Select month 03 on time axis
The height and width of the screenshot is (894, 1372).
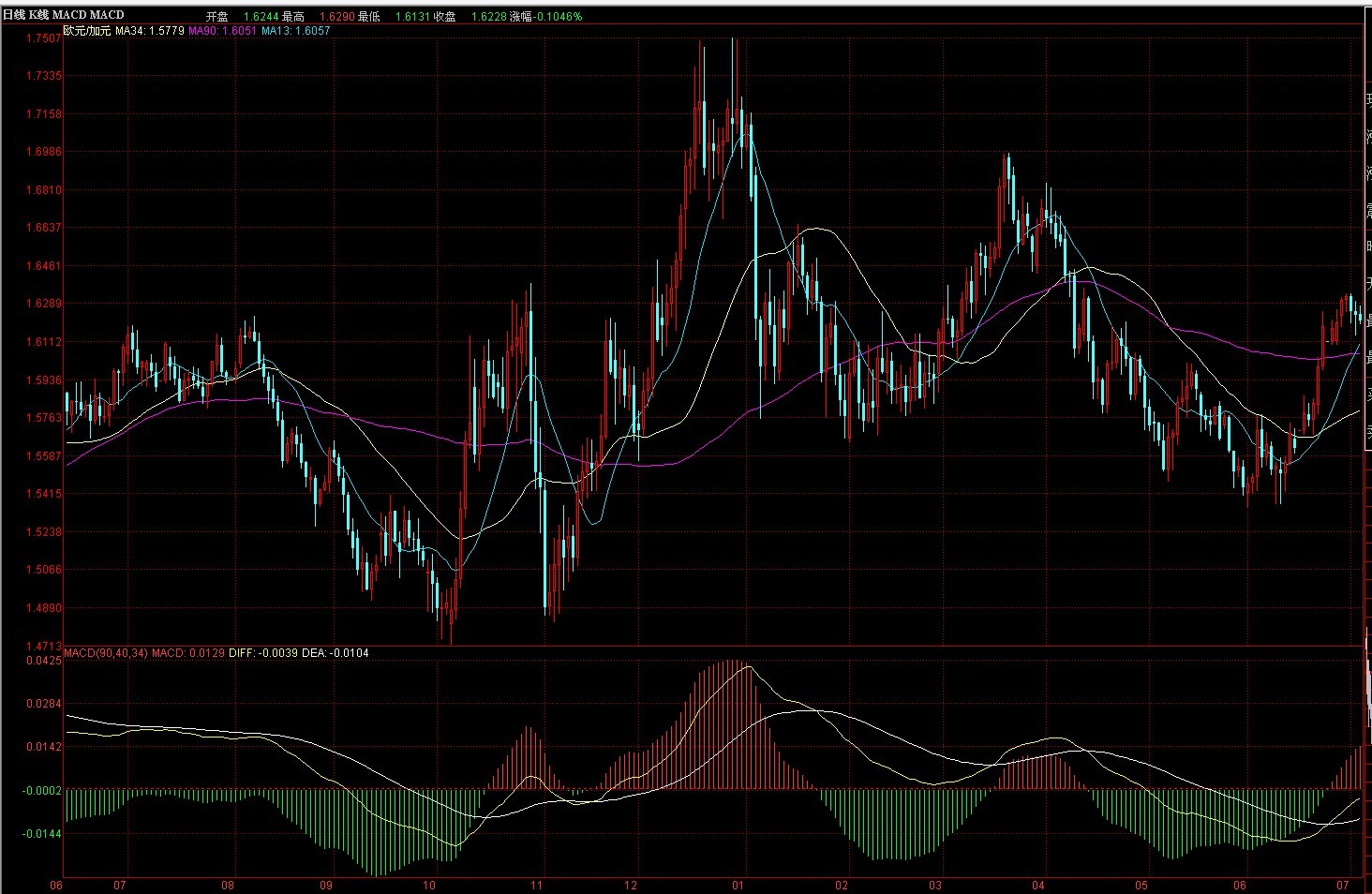tap(935, 886)
